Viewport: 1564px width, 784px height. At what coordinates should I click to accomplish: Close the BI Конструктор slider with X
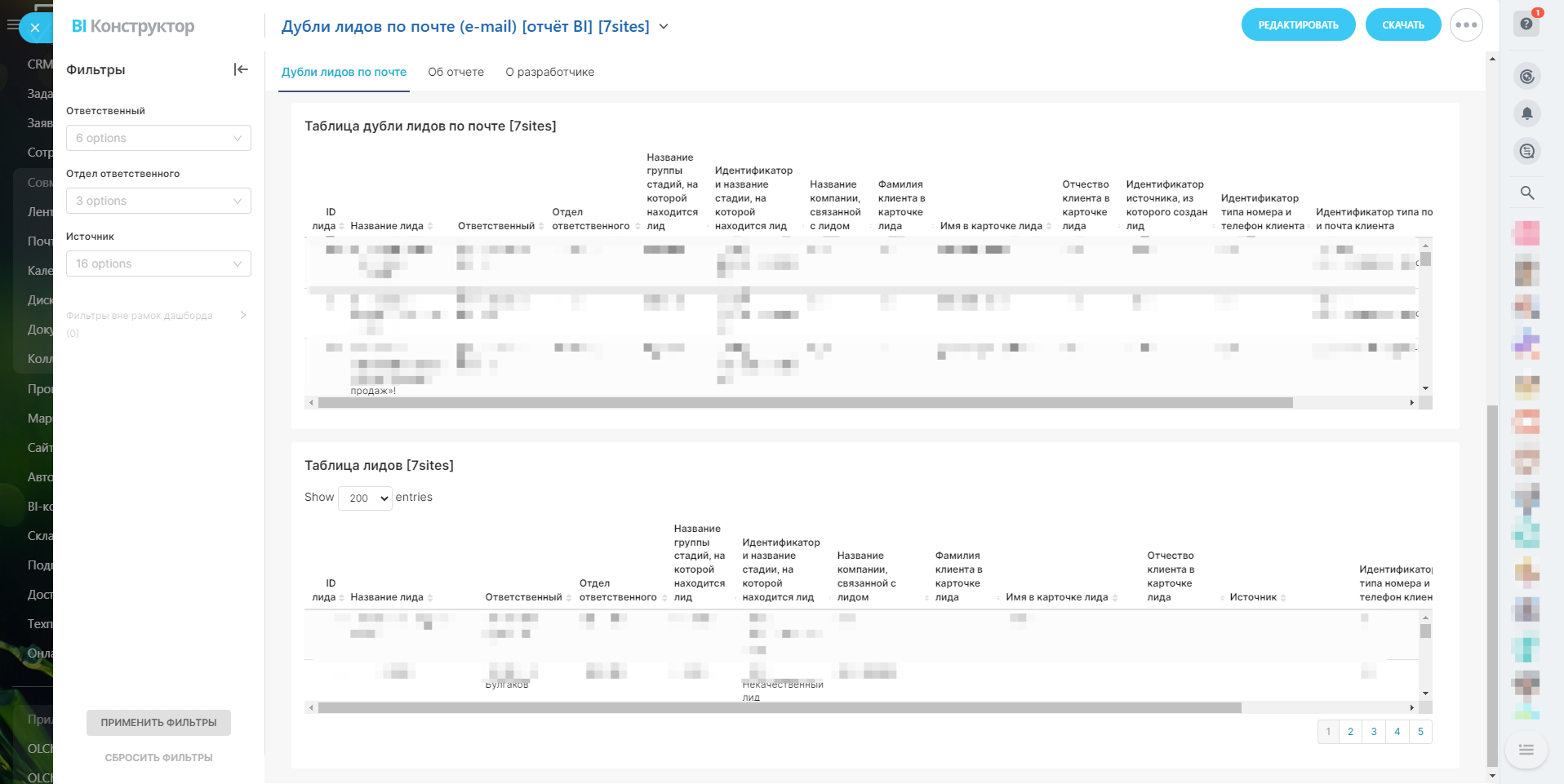click(35, 28)
